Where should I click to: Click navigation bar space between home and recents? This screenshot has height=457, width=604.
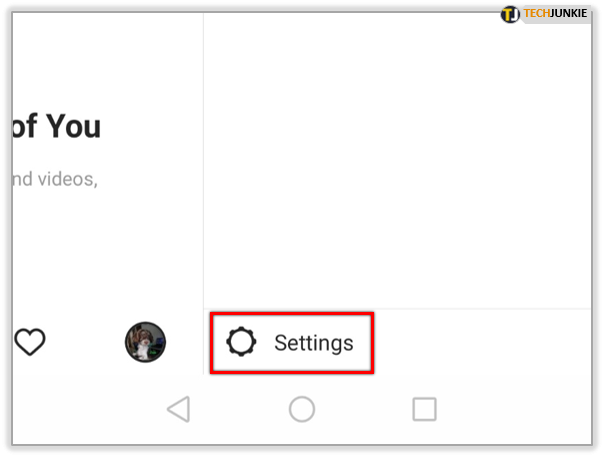(x=364, y=409)
